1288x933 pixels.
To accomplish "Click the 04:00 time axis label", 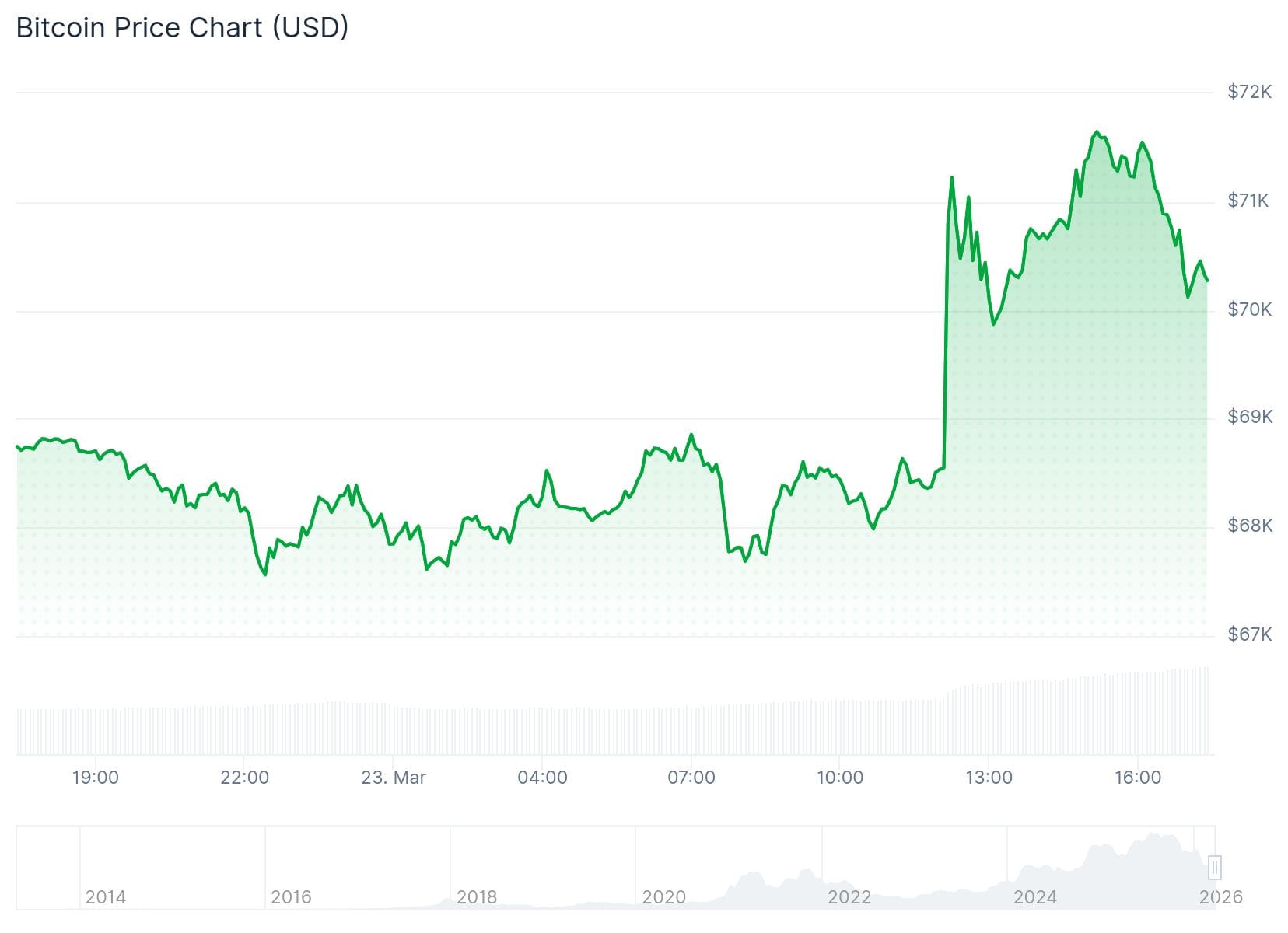I will coord(542,777).
